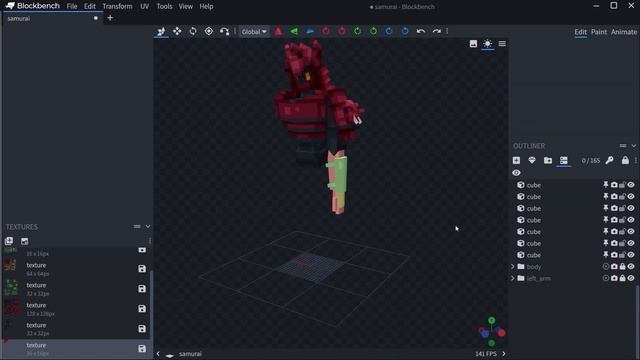
Task: Open the File menu
Action: [x=72, y=7]
